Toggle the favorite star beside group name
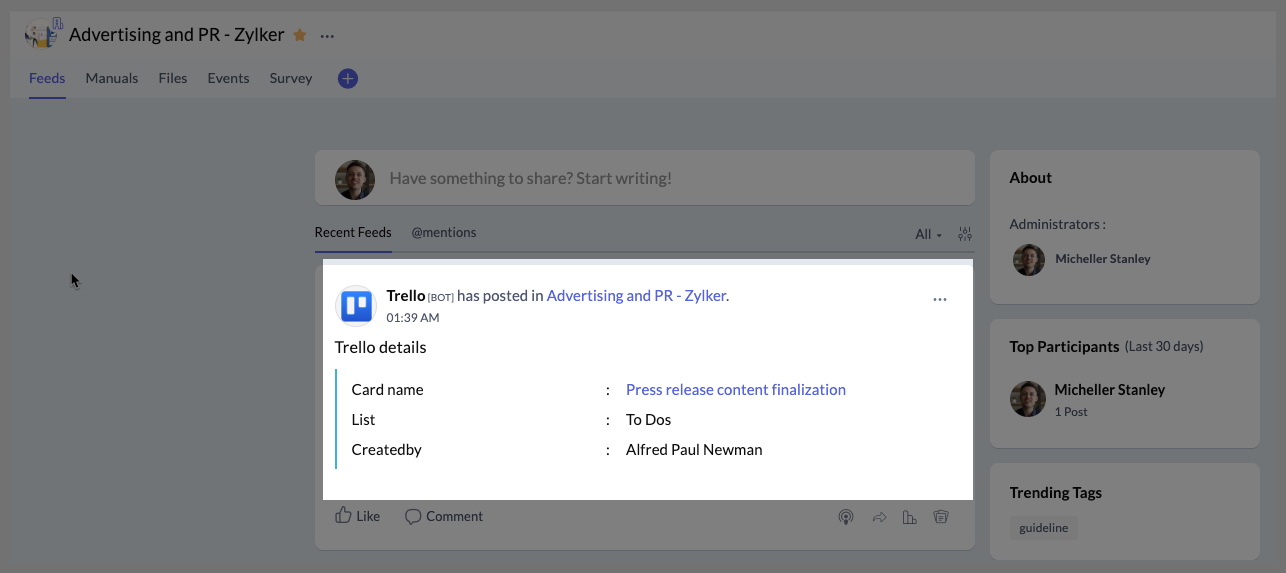Viewport: 1286px width, 573px height. [300, 35]
